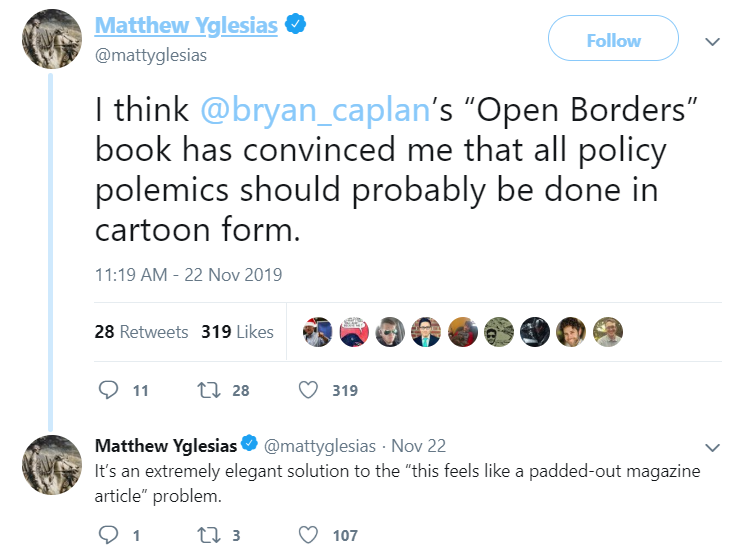Click reply icon on the second tweet

coord(110,535)
